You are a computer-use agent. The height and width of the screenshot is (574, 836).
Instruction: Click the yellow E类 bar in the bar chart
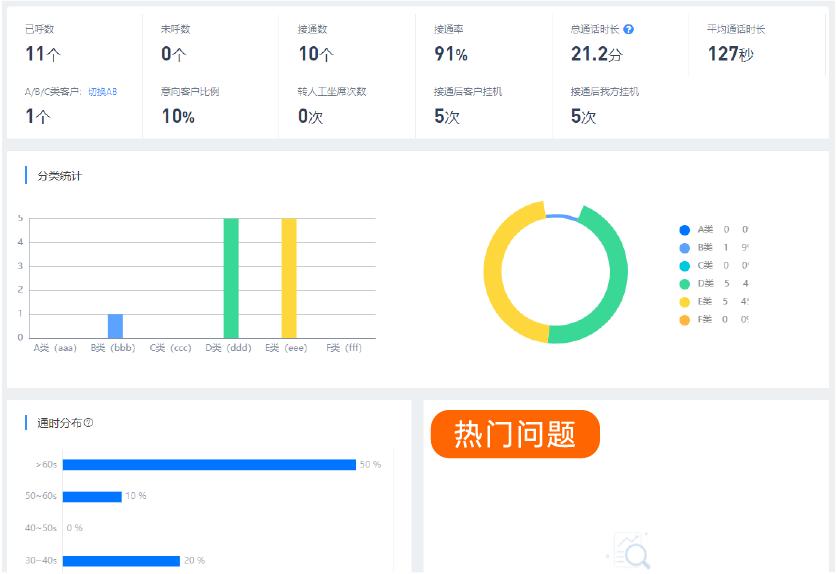click(289, 278)
